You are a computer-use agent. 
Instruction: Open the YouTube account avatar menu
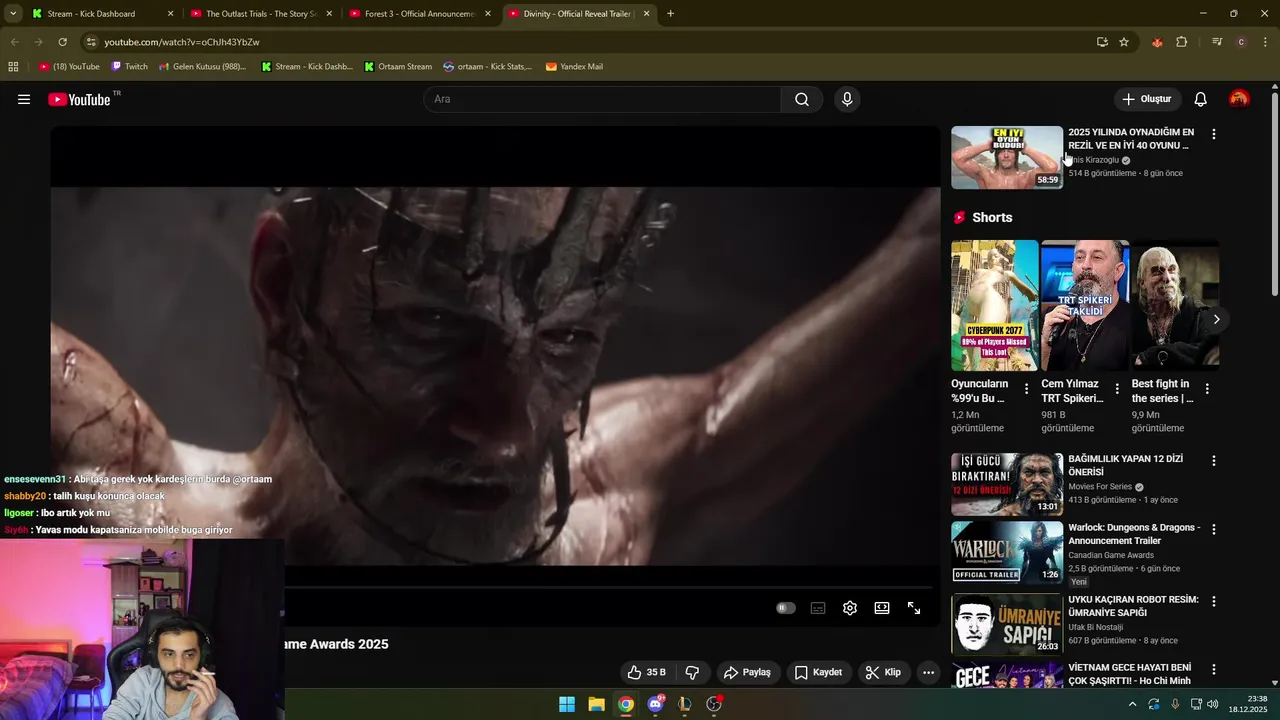coord(1239,99)
